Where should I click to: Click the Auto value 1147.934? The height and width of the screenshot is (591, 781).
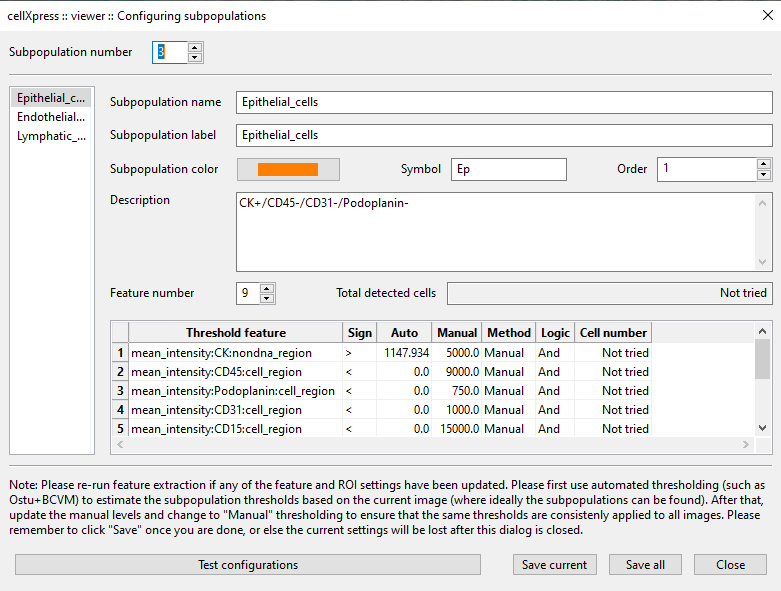[x=404, y=353]
